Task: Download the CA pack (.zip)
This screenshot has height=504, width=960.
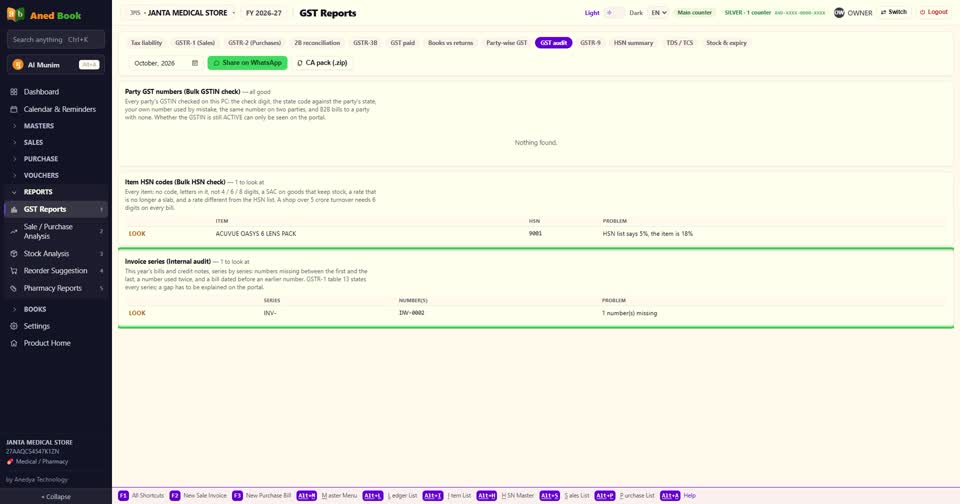Action: click(322, 63)
